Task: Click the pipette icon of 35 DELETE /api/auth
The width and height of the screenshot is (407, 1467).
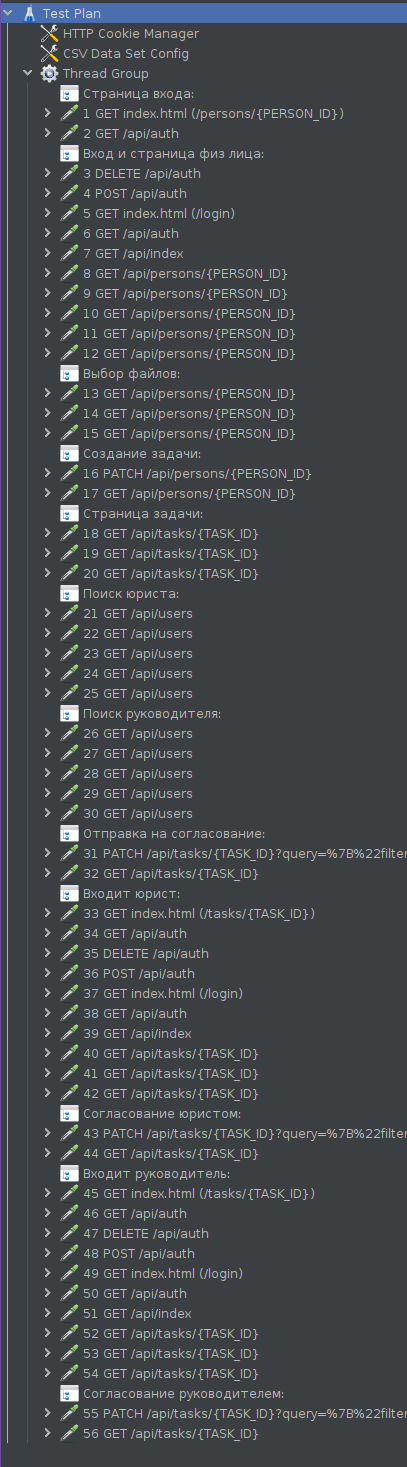Action: point(69,953)
